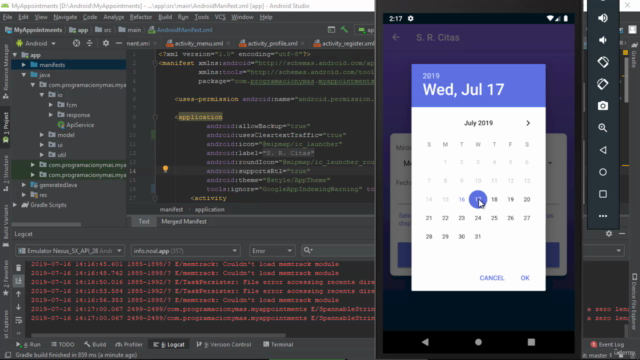This screenshot has height=360, width=640.
Task: Tap Android navigation bar recents button
Action: (x=531, y=342)
